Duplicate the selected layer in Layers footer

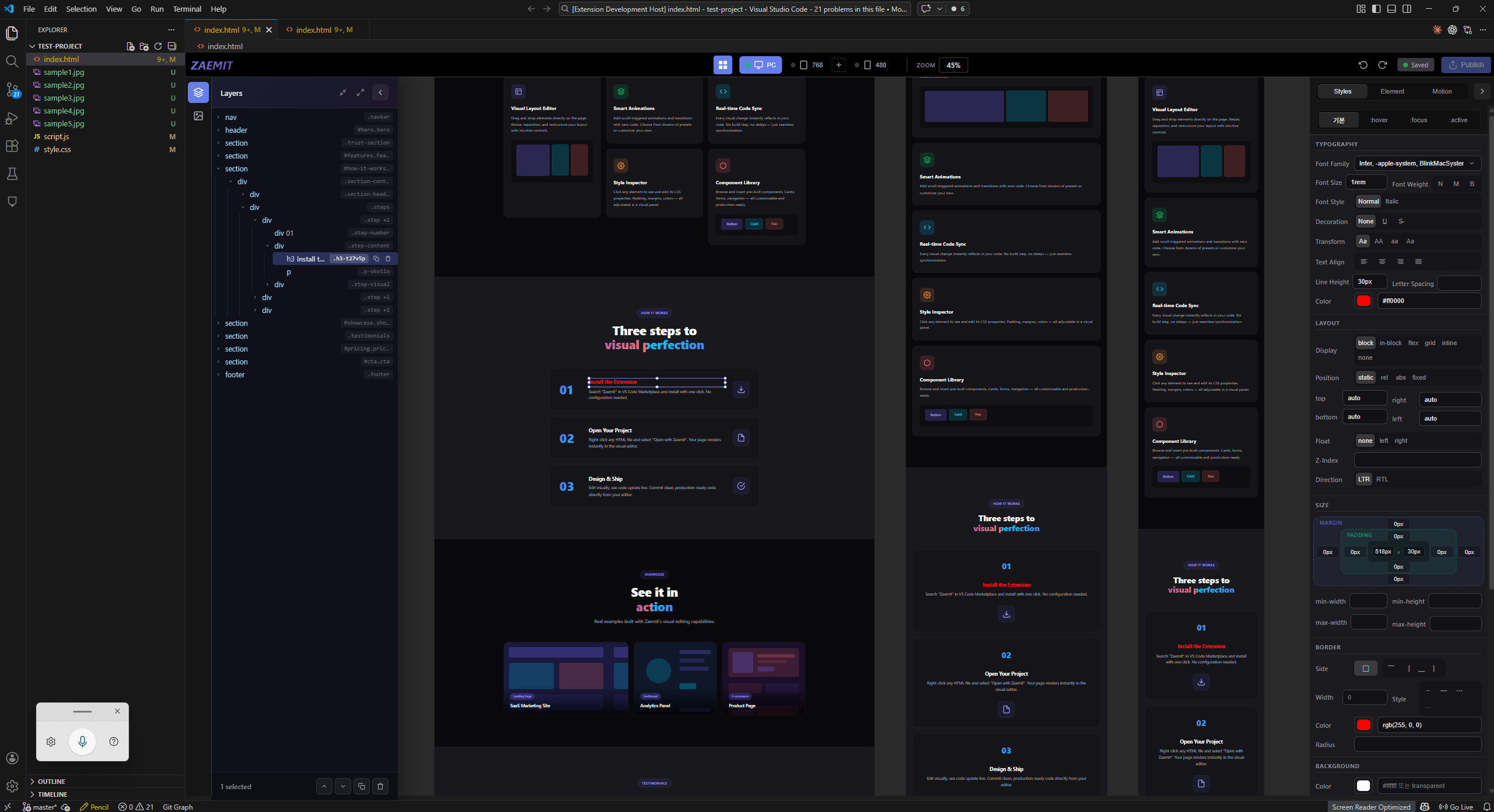(362, 786)
